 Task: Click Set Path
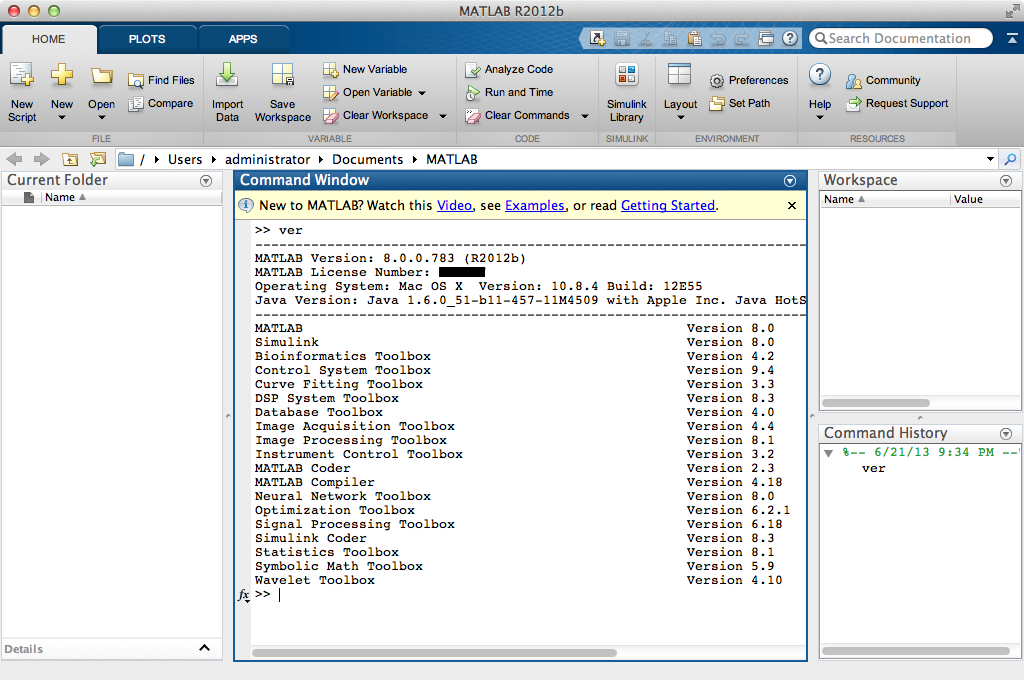click(740, 103)
